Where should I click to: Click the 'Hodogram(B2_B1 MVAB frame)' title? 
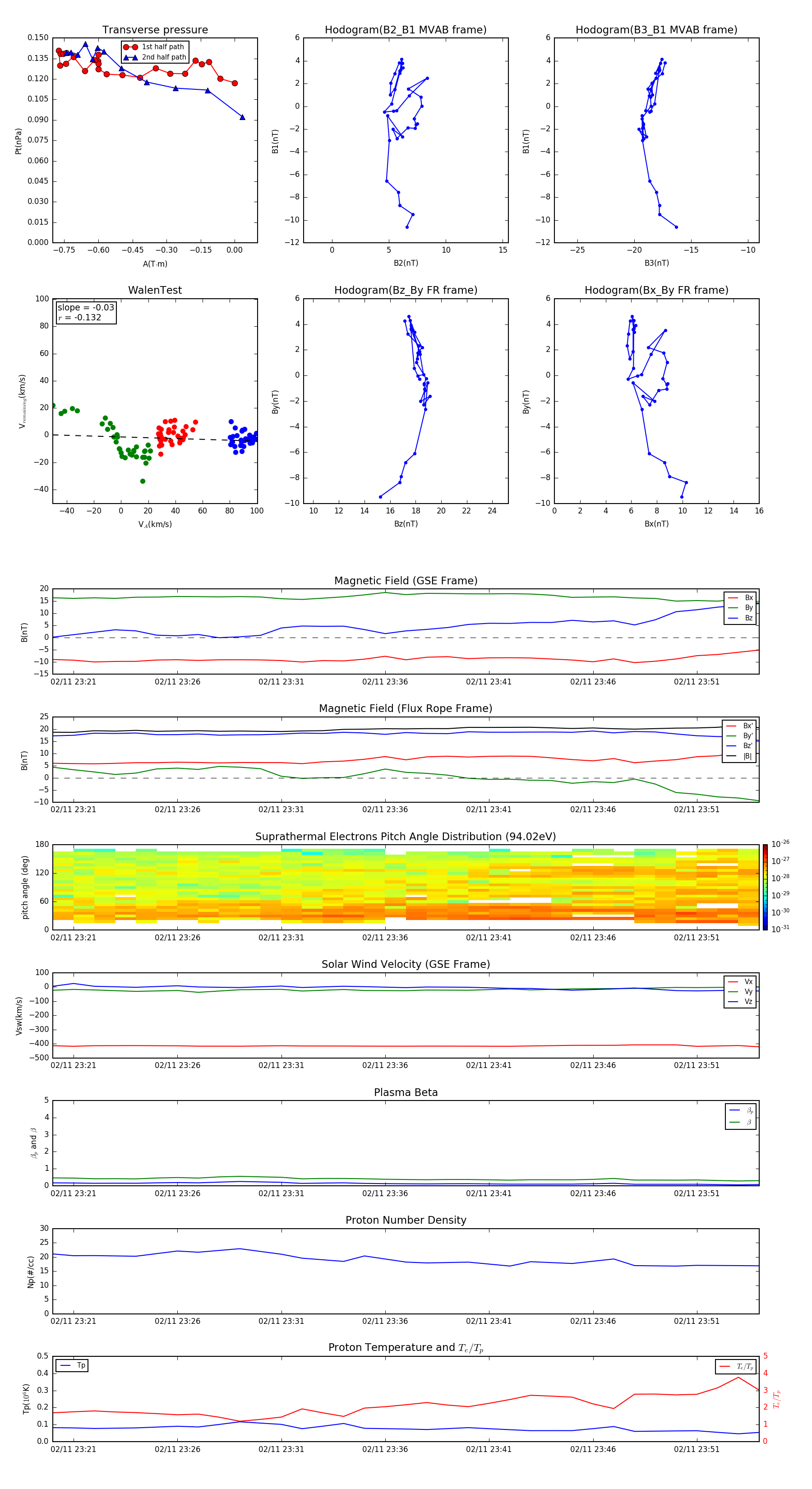[406, 30]
